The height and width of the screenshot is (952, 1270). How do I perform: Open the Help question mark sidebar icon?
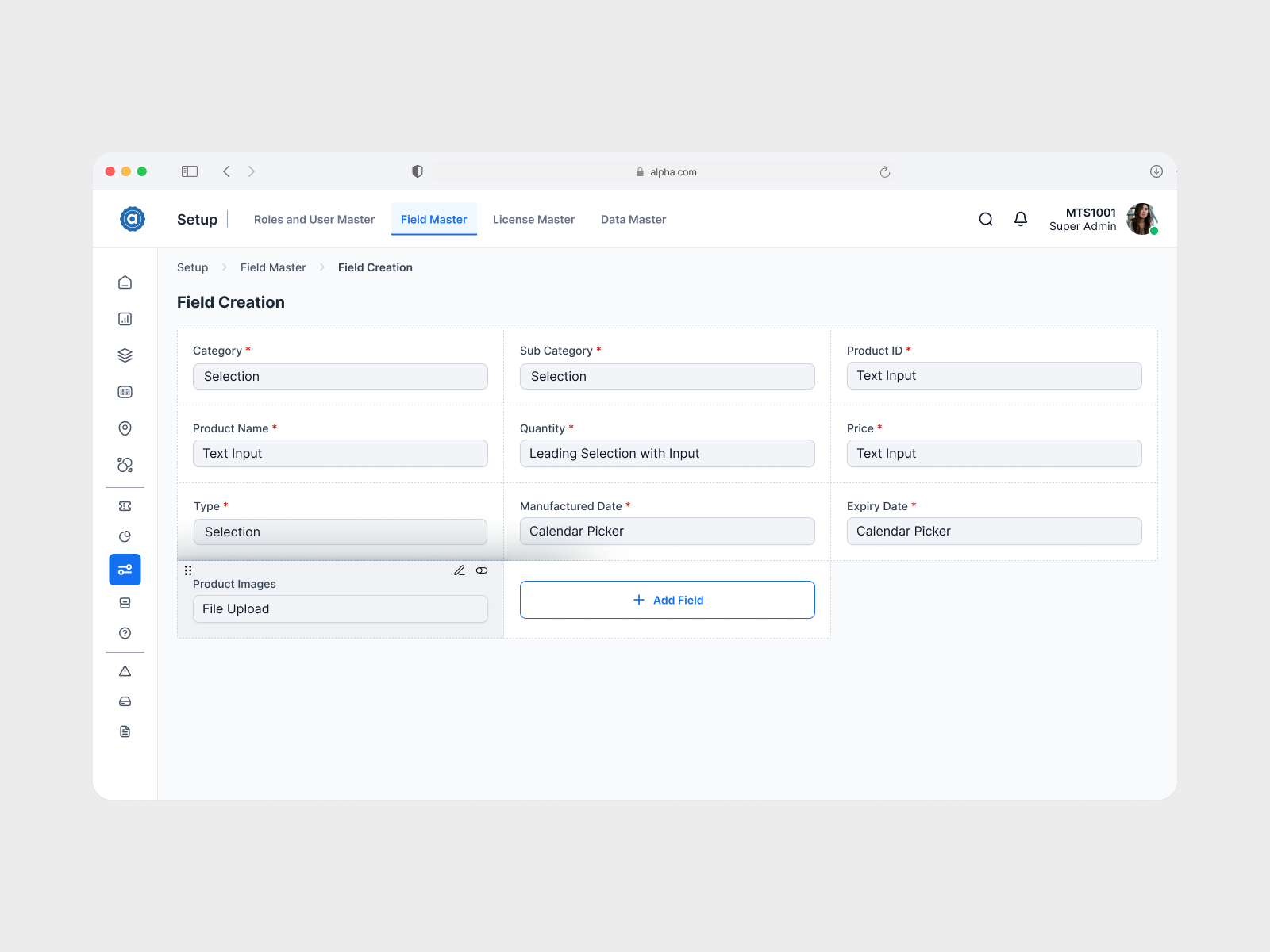point(125,633)
